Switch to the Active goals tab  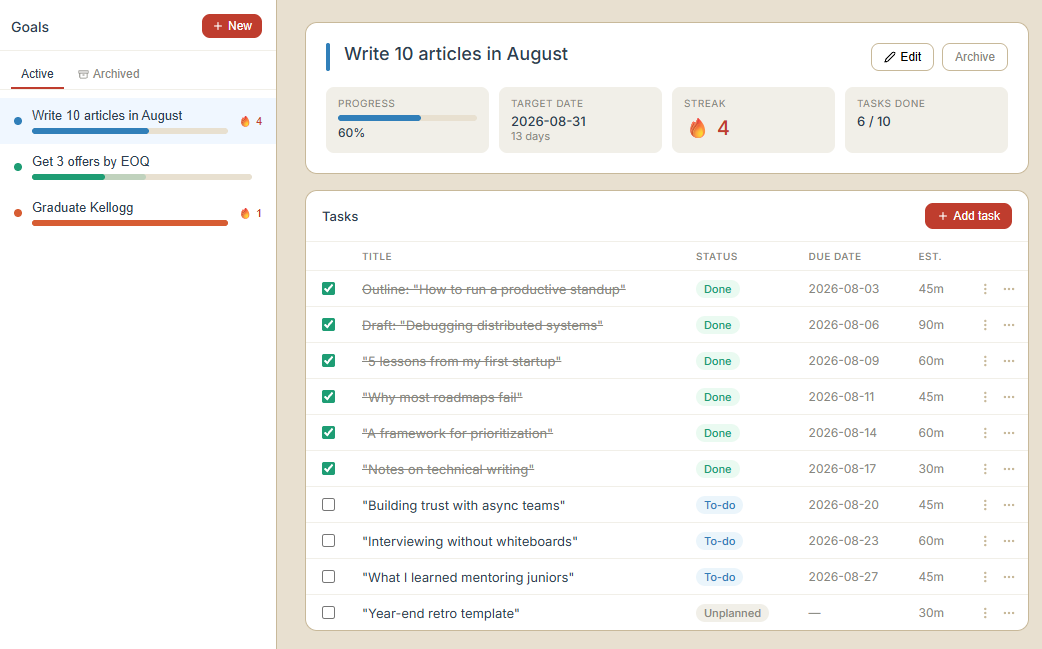[37, 74]
